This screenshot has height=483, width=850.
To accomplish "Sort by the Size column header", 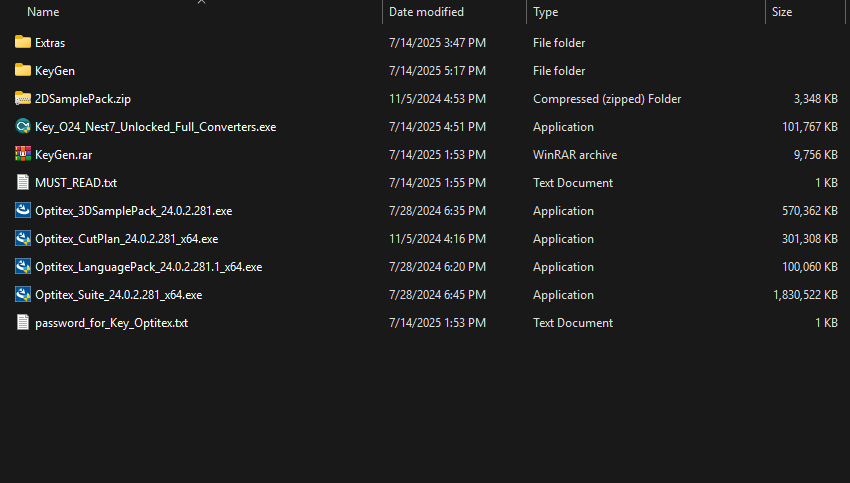I will (x=782, y=12).
